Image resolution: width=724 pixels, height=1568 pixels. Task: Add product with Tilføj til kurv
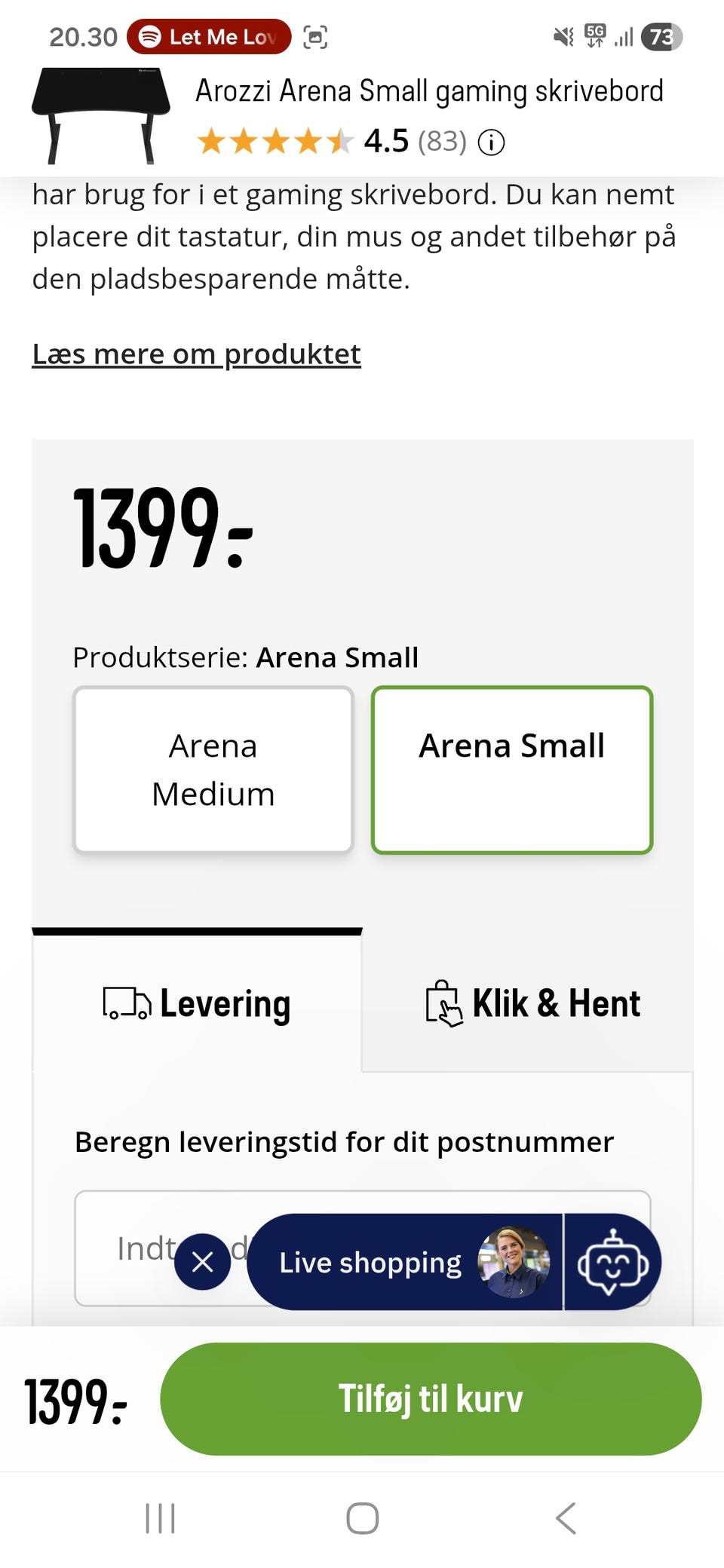coord(431,1399)
